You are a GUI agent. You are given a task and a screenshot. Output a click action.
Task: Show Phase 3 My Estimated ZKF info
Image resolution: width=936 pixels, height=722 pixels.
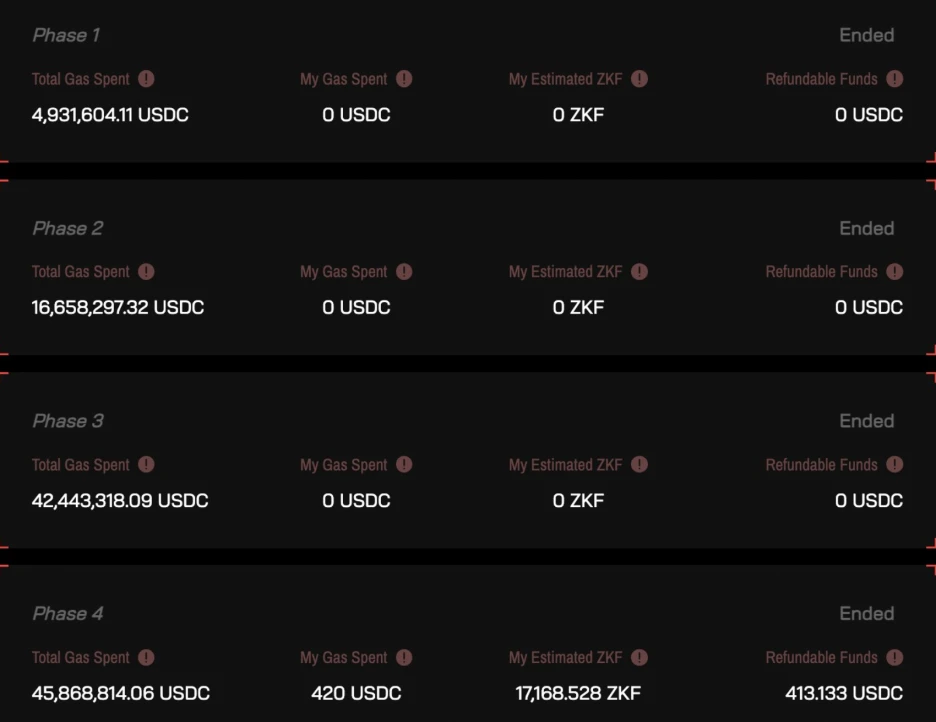click(x=639, y=465)
